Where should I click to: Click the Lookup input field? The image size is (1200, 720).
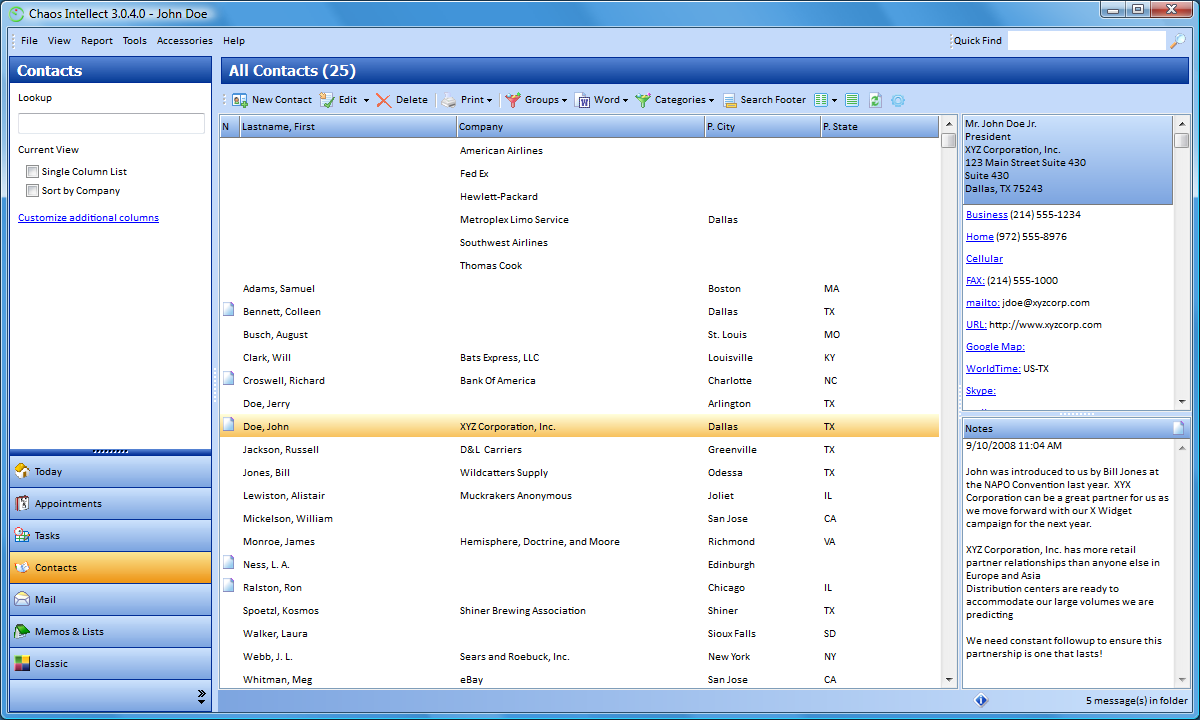[x=111, y=124]
